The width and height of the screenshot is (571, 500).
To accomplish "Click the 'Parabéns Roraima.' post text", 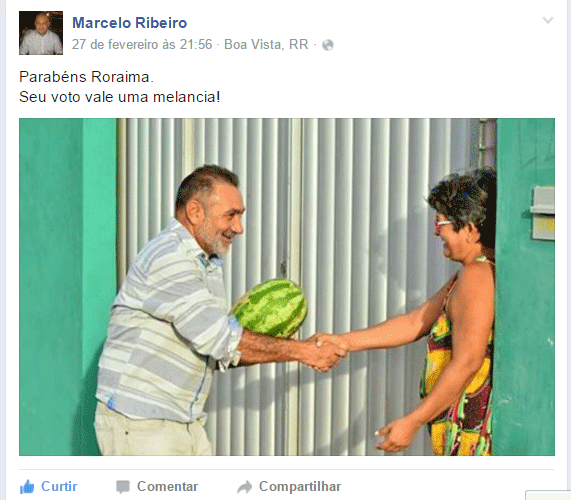I will point(86,77).
